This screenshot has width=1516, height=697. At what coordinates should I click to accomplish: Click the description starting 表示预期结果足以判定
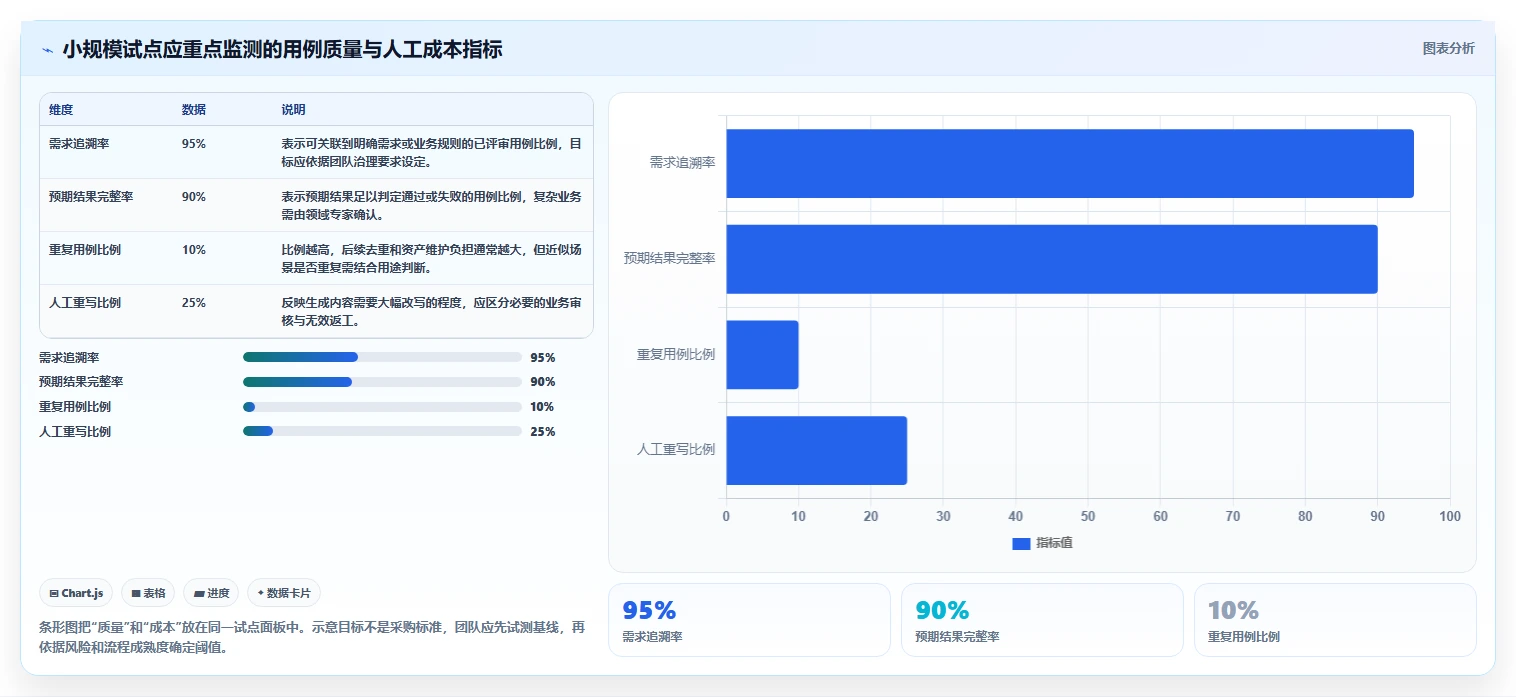[432, 205]
